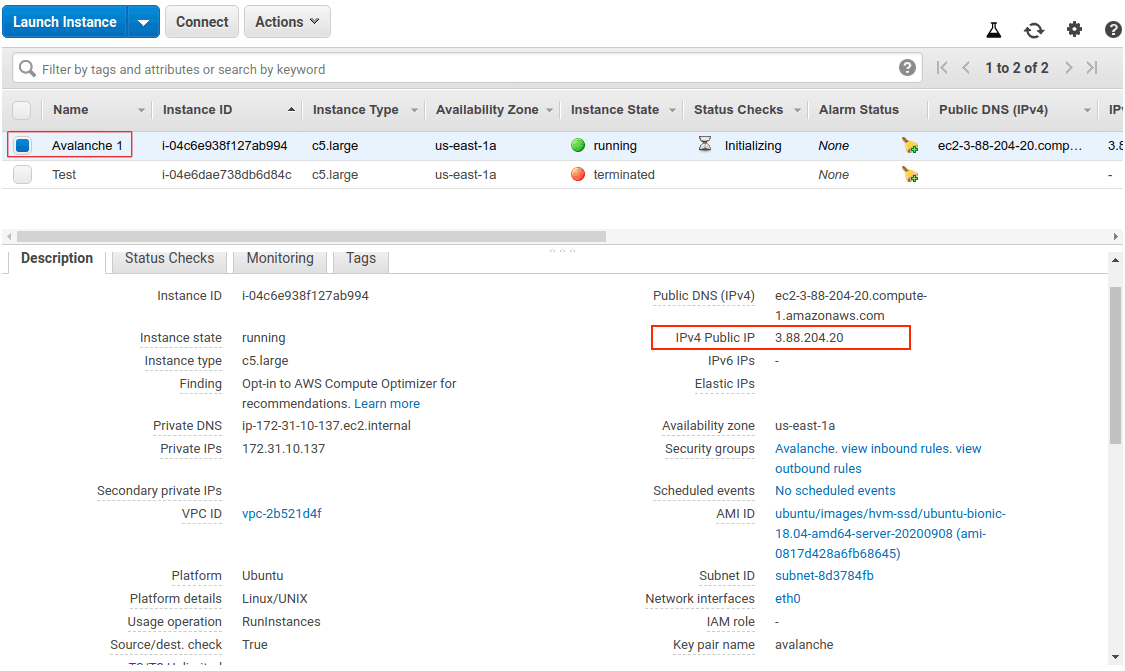Screen dimensions: 1125x671
Task: Click the filter by tags search field
Action: (x=460, y=69)
